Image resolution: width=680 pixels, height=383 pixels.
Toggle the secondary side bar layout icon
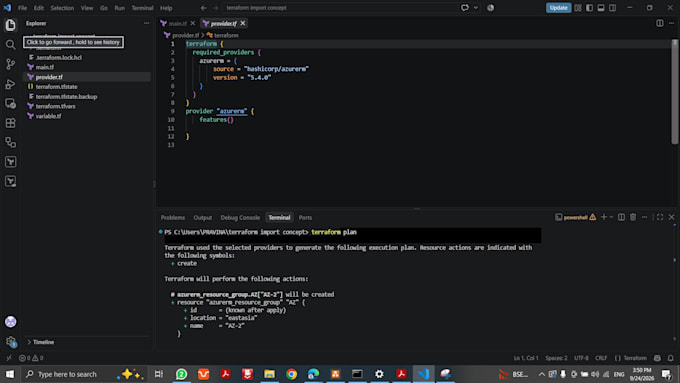[612, 8]
